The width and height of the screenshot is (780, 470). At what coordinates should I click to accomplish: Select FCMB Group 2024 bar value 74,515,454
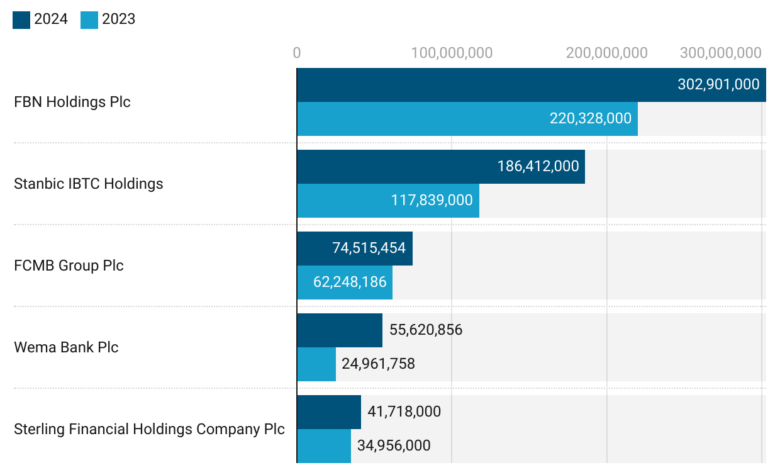pos(369,248)
